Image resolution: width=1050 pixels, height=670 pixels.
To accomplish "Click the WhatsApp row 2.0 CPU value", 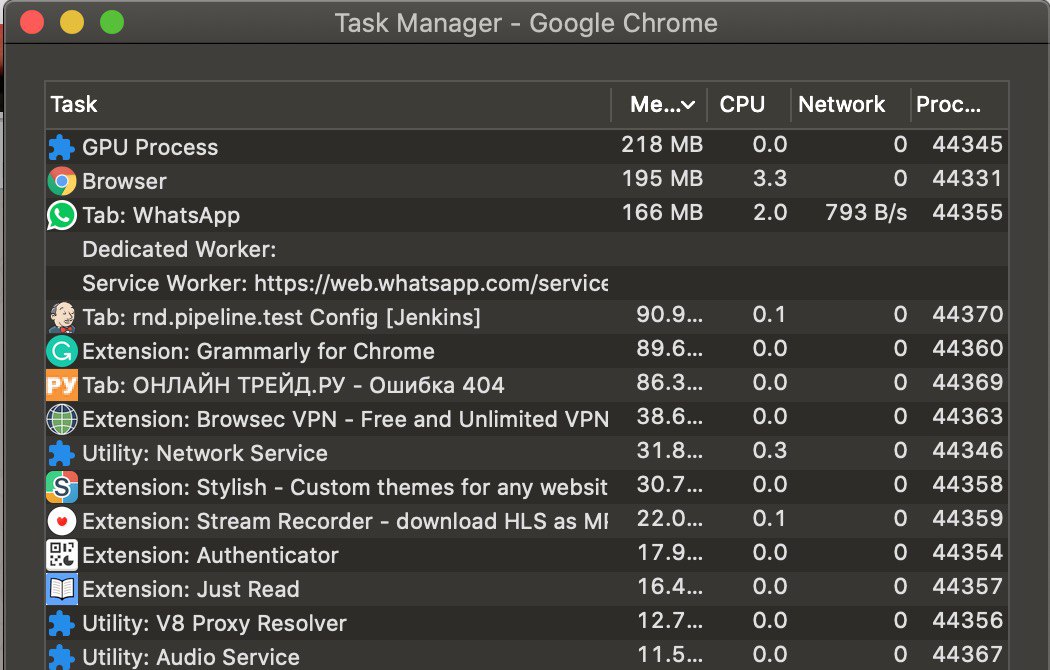I will [x=769, y=213].
